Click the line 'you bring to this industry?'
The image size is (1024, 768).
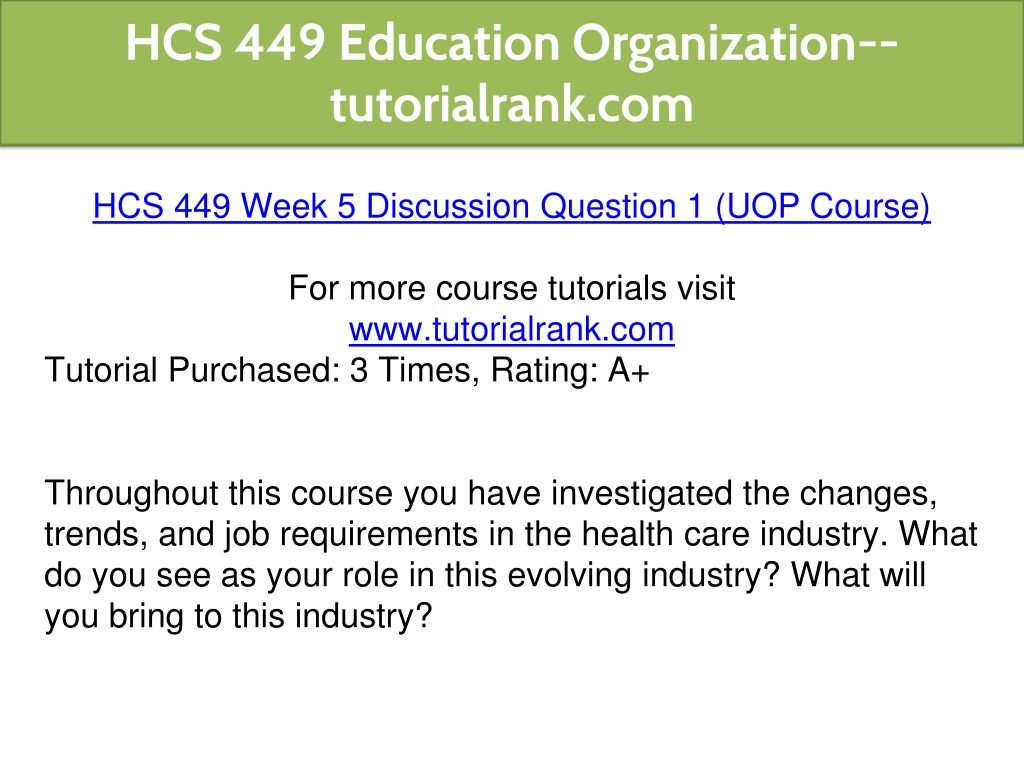tap(238, 617)
